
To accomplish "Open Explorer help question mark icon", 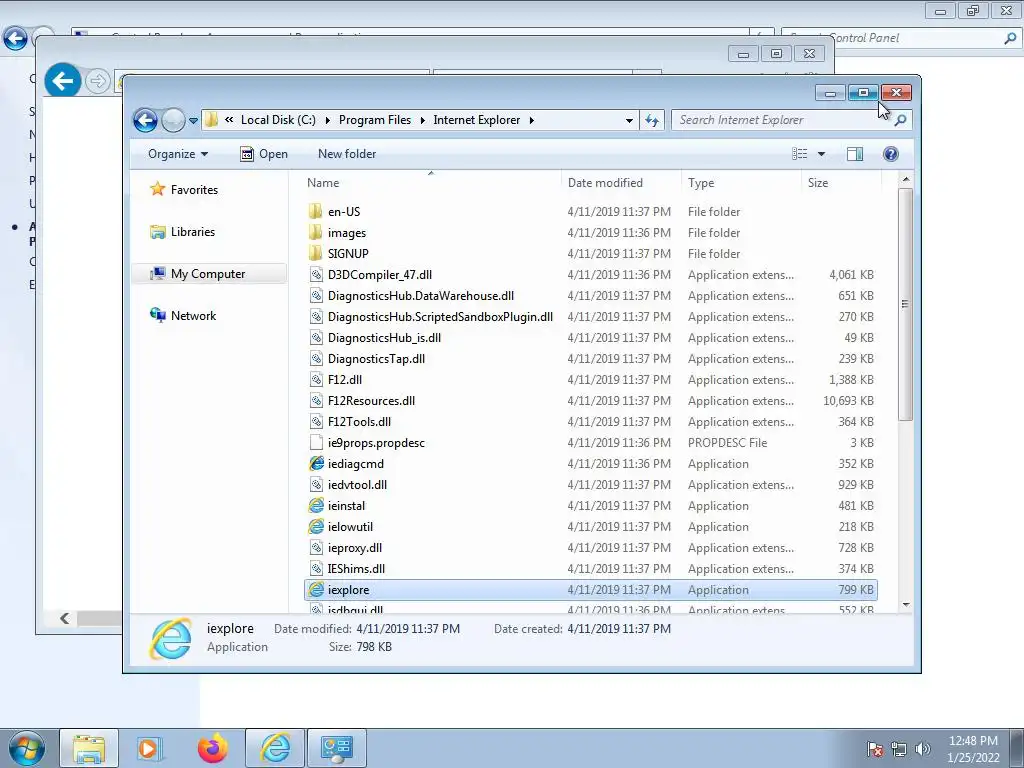I will tap(890, 154).
